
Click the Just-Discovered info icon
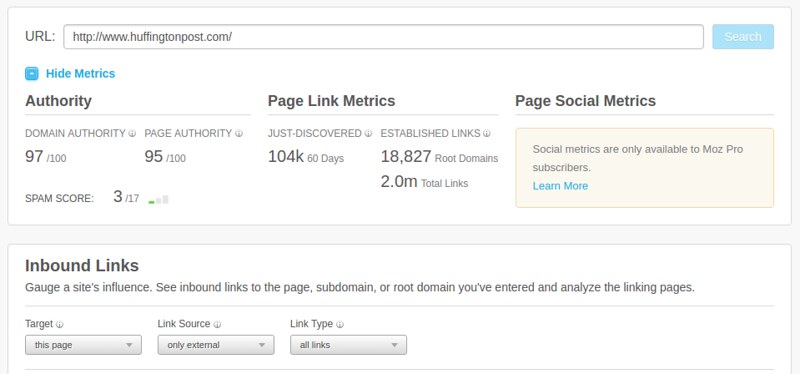click(368, 134)
